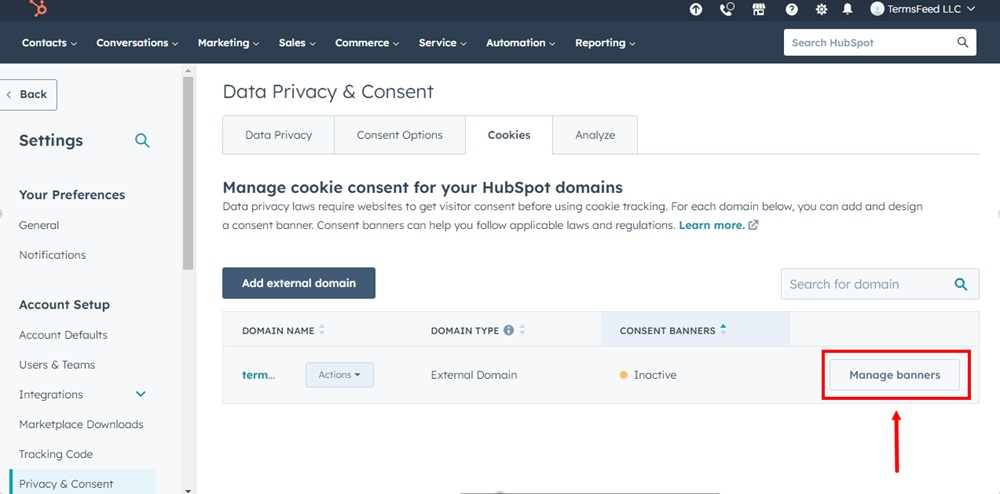Click the HubSpot sprocket logo
Image resolution: width=1000 pixels, height=494 pixels.
click(38, 8)
